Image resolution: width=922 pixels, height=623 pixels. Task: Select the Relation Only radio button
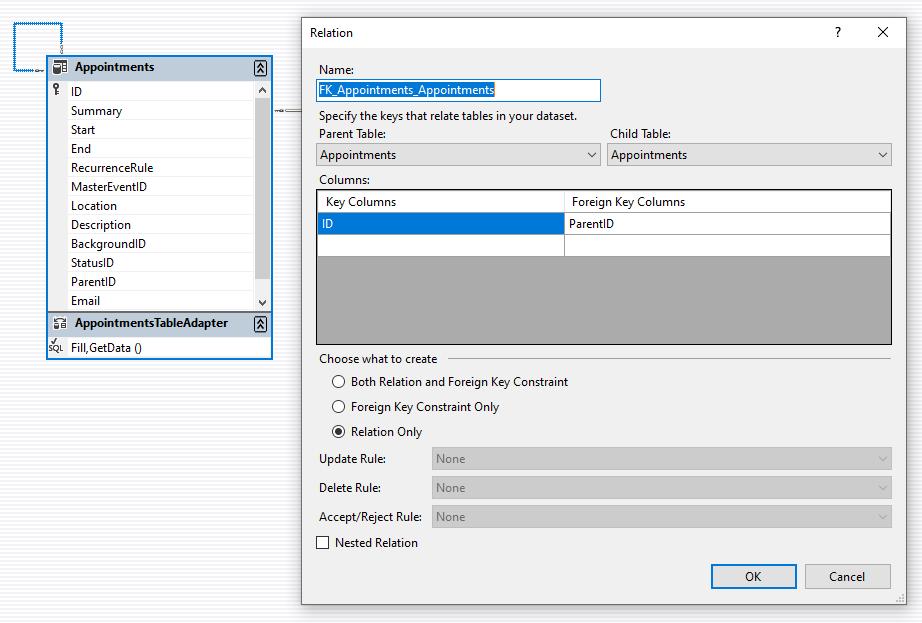[340, 432]
